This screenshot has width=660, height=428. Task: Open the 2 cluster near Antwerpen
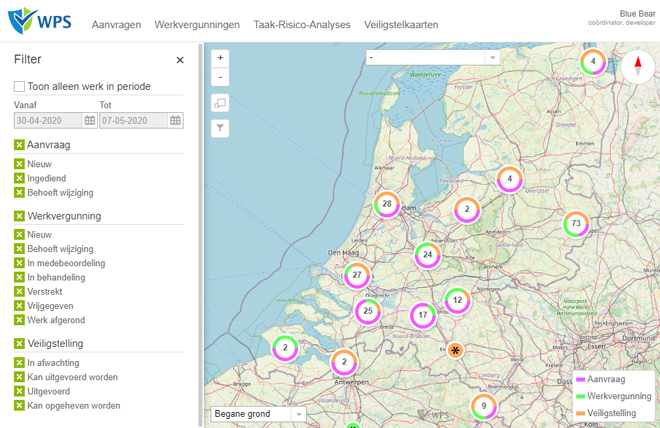[x=344, y=362]
